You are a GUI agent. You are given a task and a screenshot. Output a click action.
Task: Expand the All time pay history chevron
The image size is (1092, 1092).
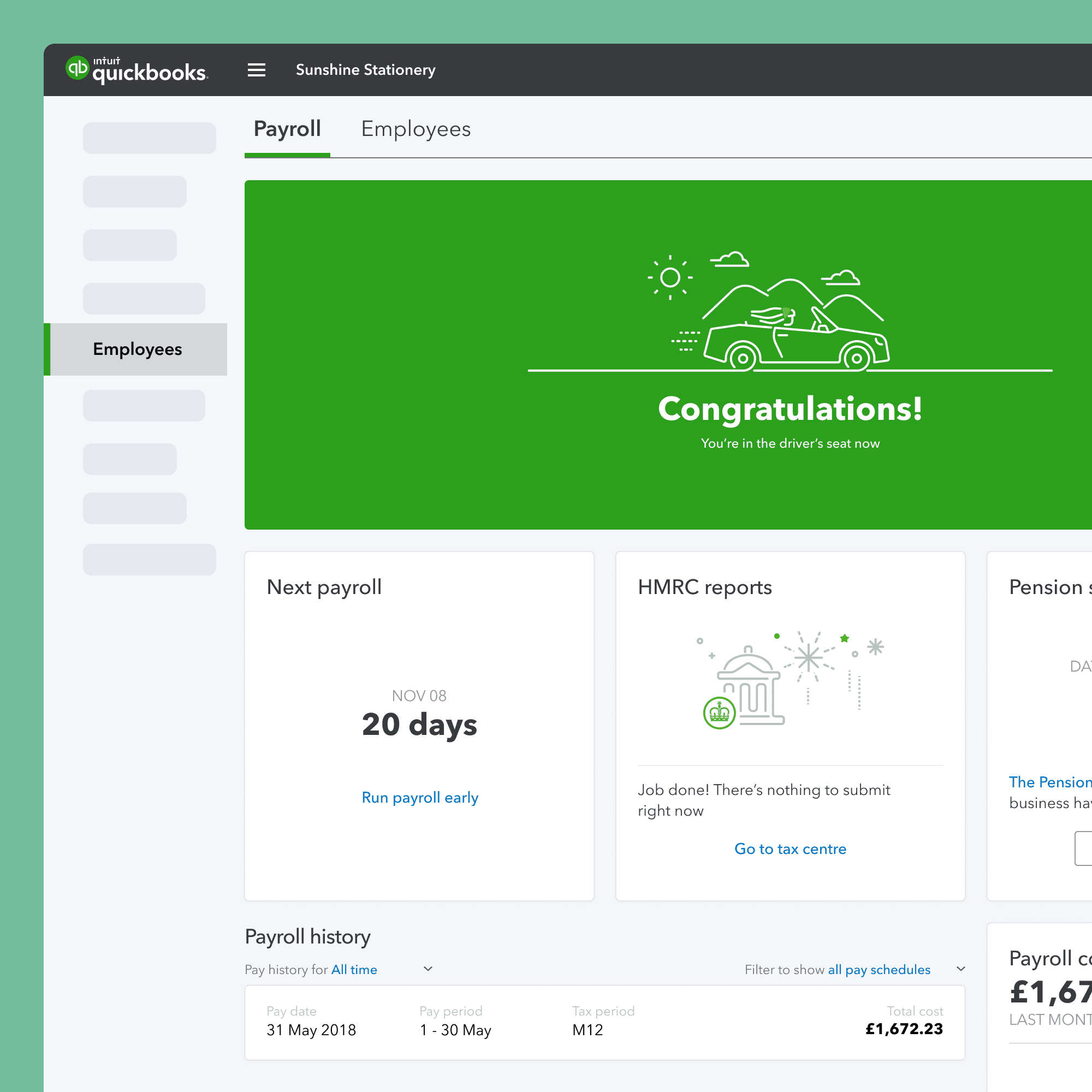[x=428, y=969]
